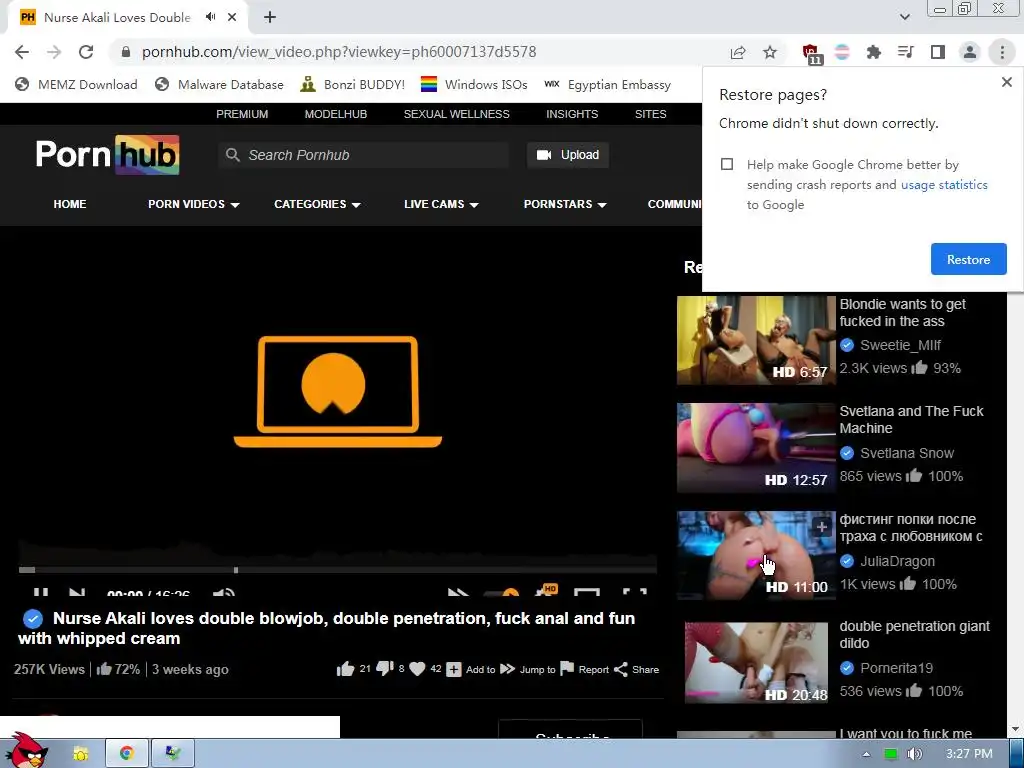The image size is (1024, 768).
Task: Open the Premium top nav link
Action: click(x=242, y=114)
